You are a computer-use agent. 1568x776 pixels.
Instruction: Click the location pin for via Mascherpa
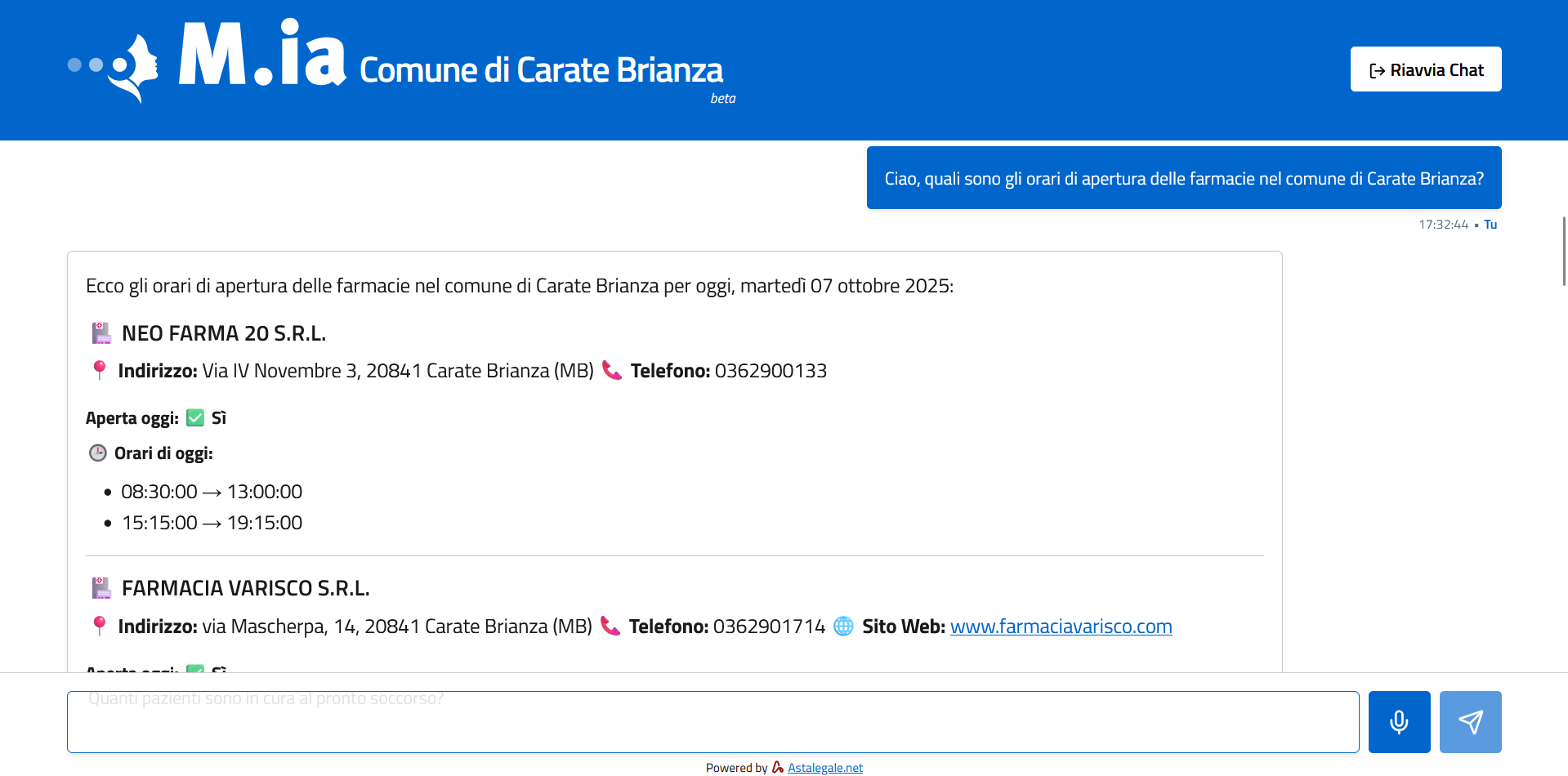click(100, 627)
